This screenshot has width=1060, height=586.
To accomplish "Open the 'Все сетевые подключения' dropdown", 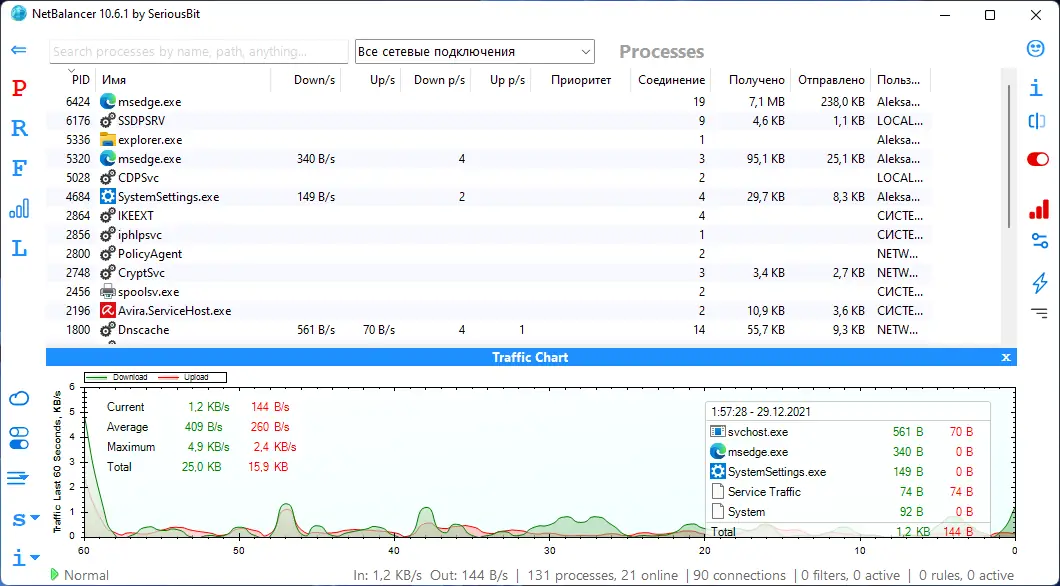I will 475,51.
